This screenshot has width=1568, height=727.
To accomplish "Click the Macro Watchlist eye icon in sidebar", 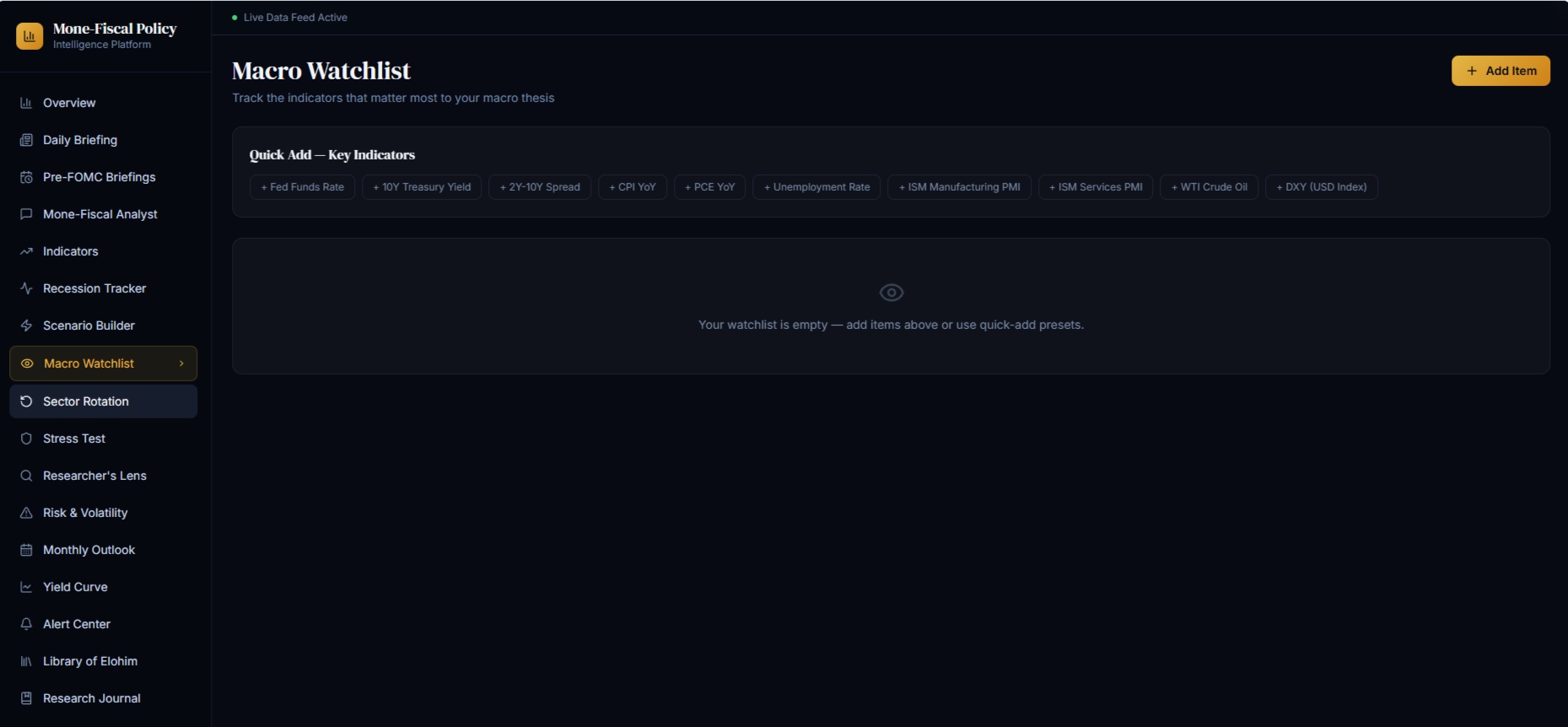I will click(x=27, y=363).
